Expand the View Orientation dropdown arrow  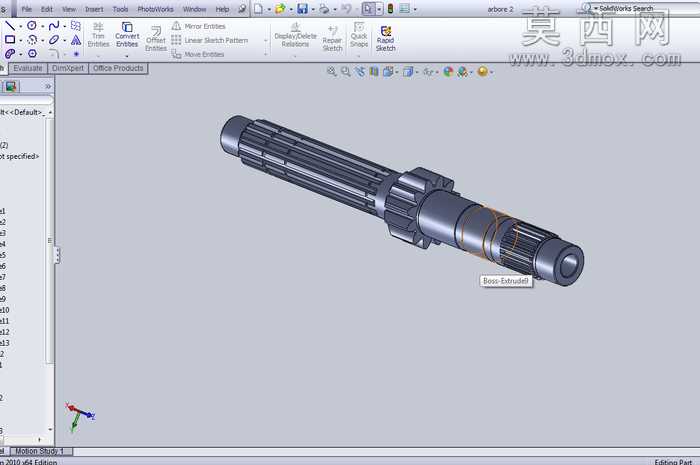click(x=396, y=72)
